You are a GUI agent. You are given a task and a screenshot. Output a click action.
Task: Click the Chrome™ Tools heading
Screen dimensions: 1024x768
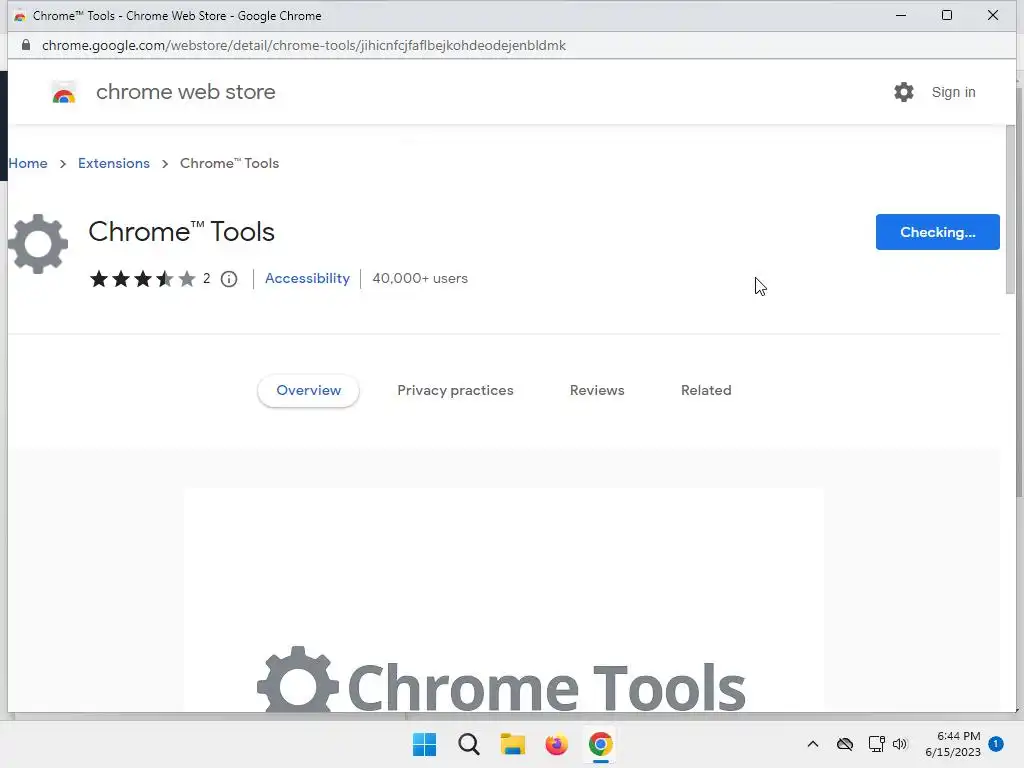click(182, 232)
